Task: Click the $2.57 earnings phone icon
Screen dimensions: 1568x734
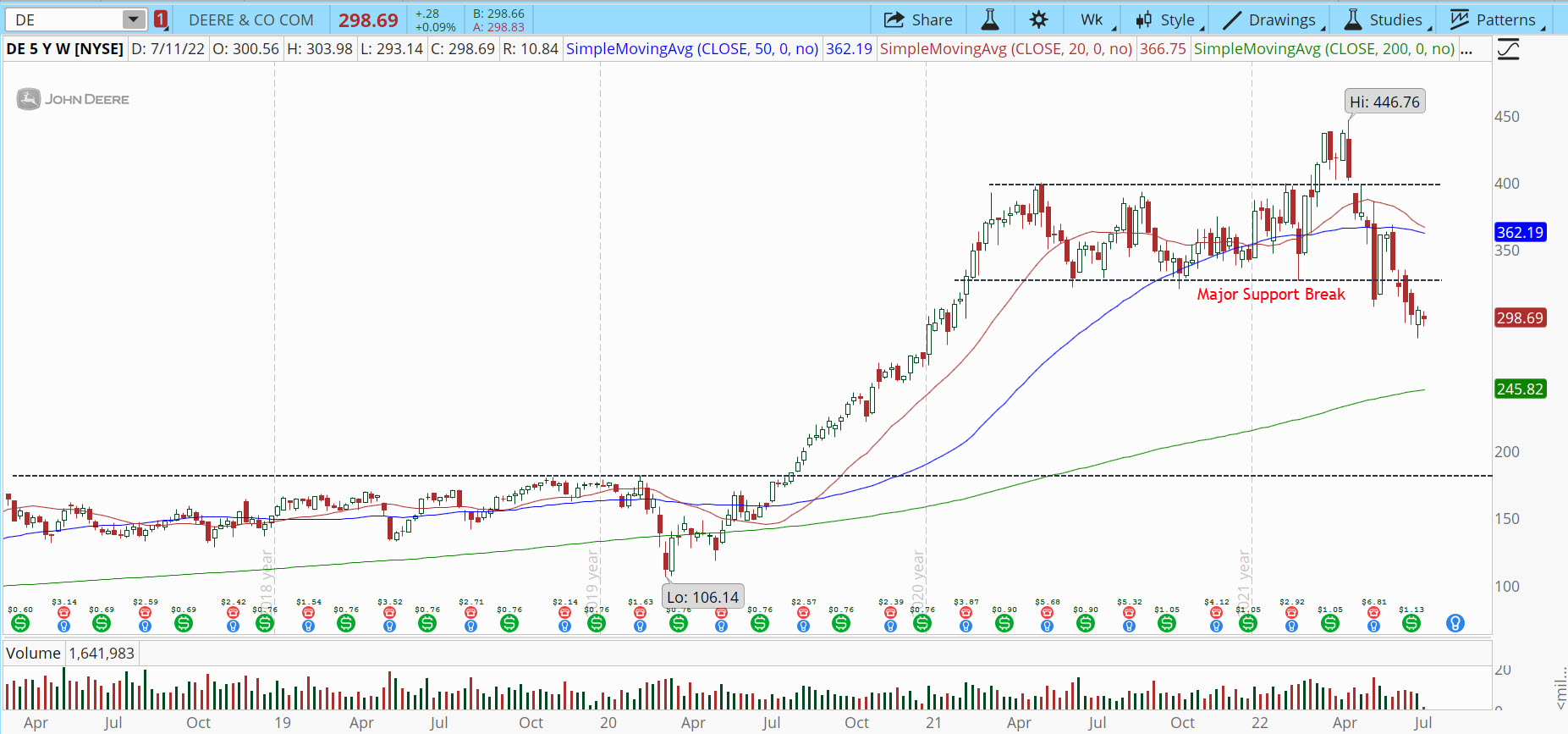Action: pos(803,613)
